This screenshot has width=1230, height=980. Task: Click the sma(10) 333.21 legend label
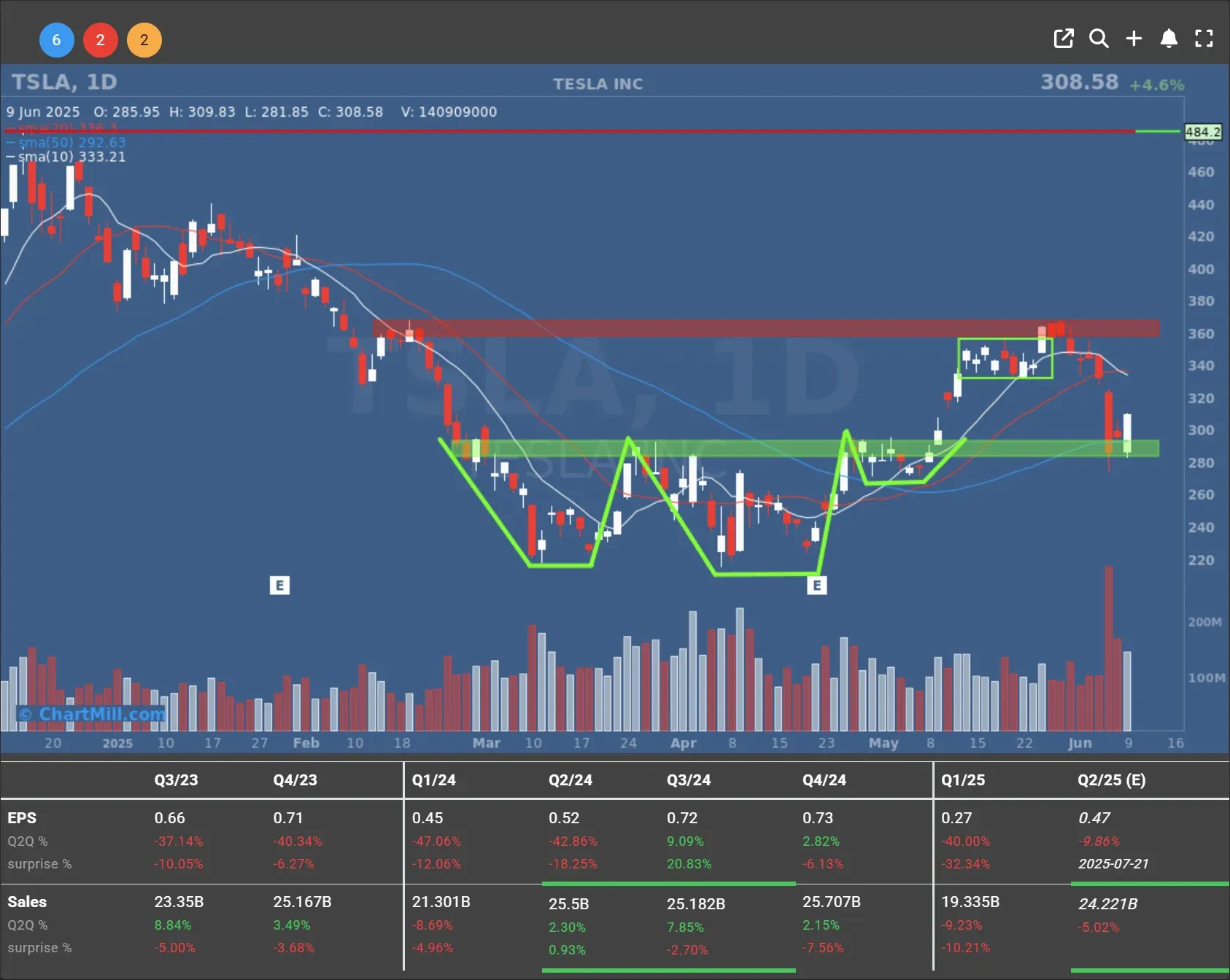[71, 157]
